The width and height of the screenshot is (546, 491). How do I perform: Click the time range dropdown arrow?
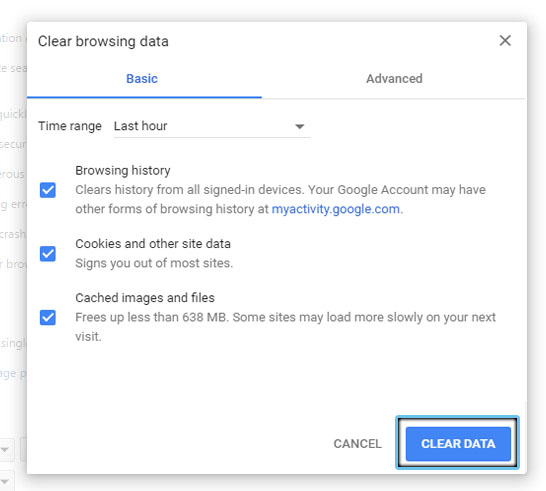299,126
